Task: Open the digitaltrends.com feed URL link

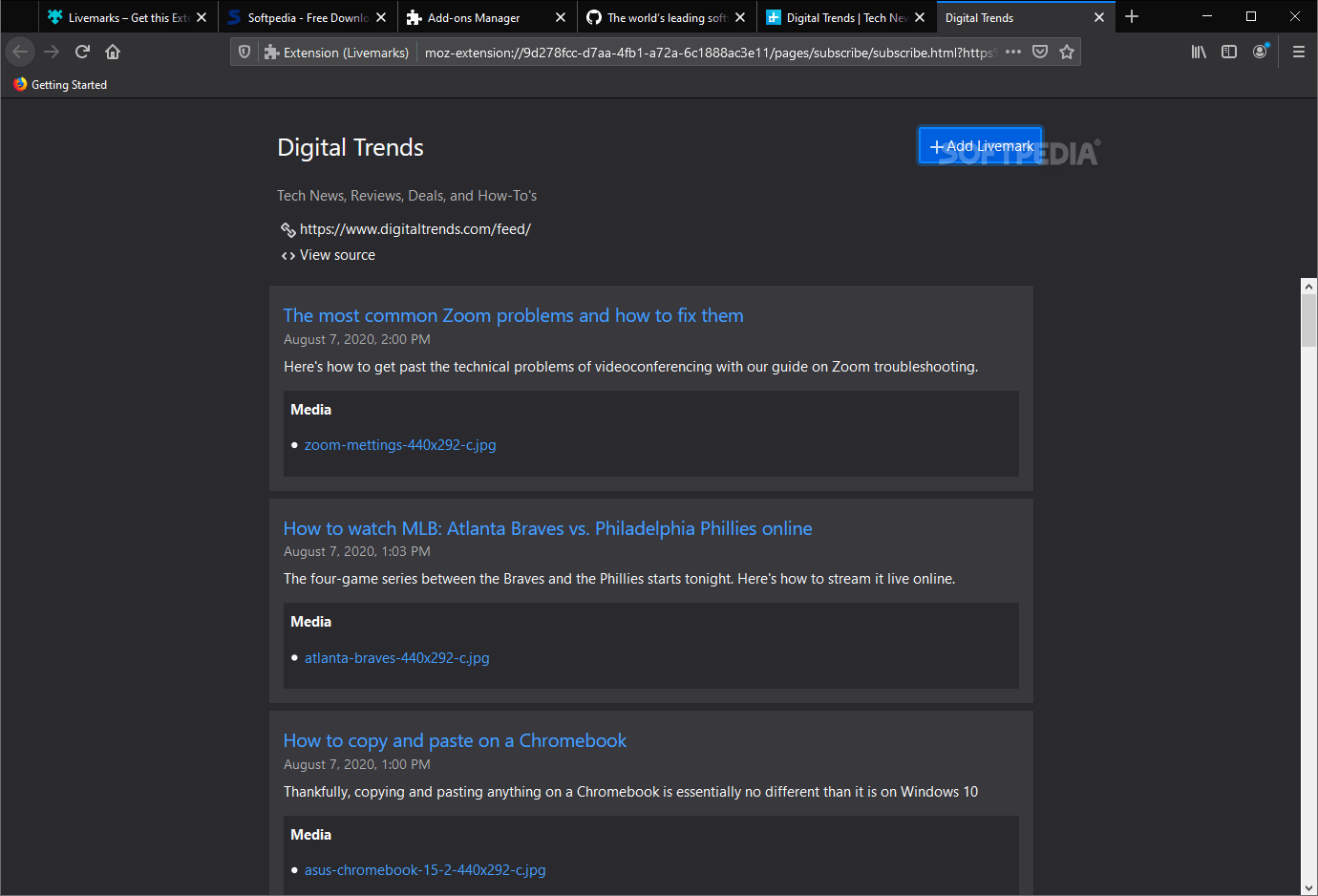Action: [415, 229]
